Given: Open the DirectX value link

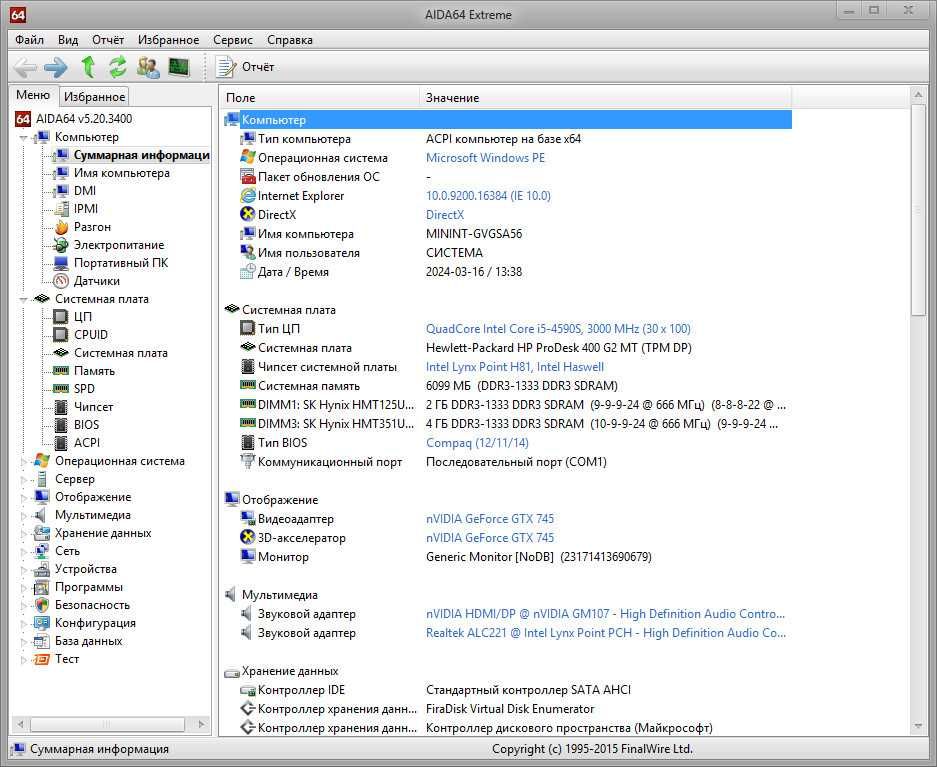Looking at the screenshot, I should tap(445, 215).
